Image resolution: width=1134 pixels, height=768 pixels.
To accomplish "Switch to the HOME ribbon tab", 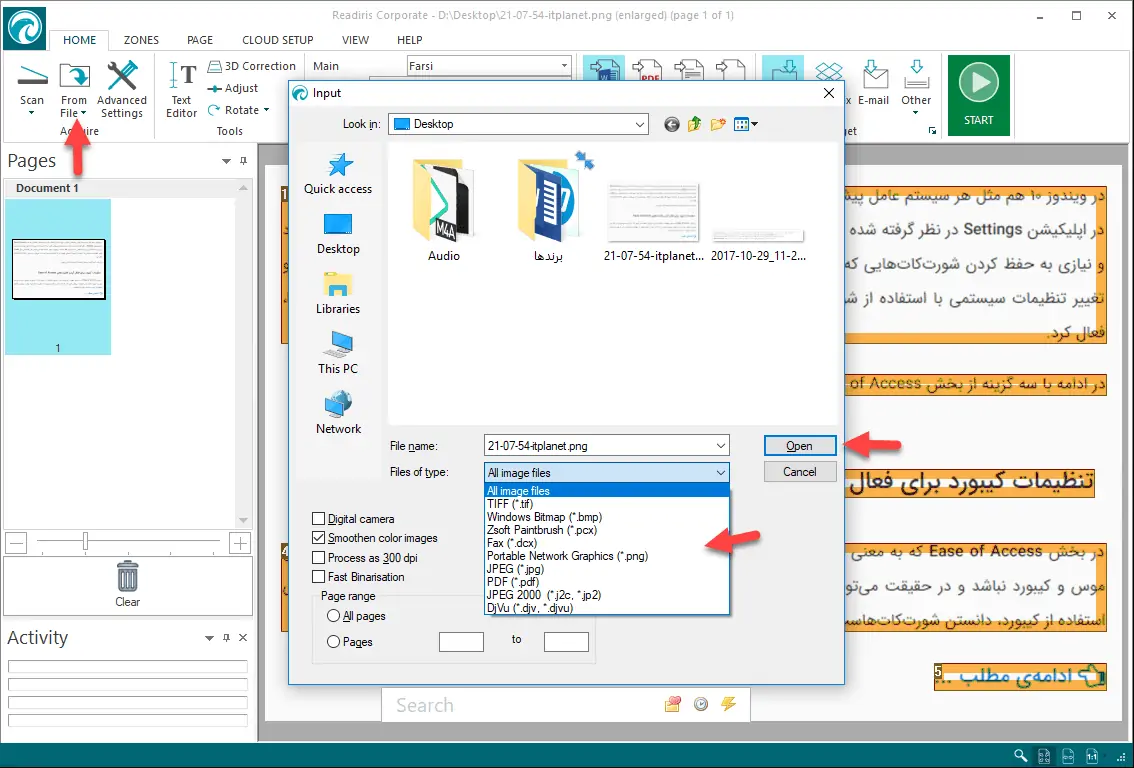I will 80,40.
